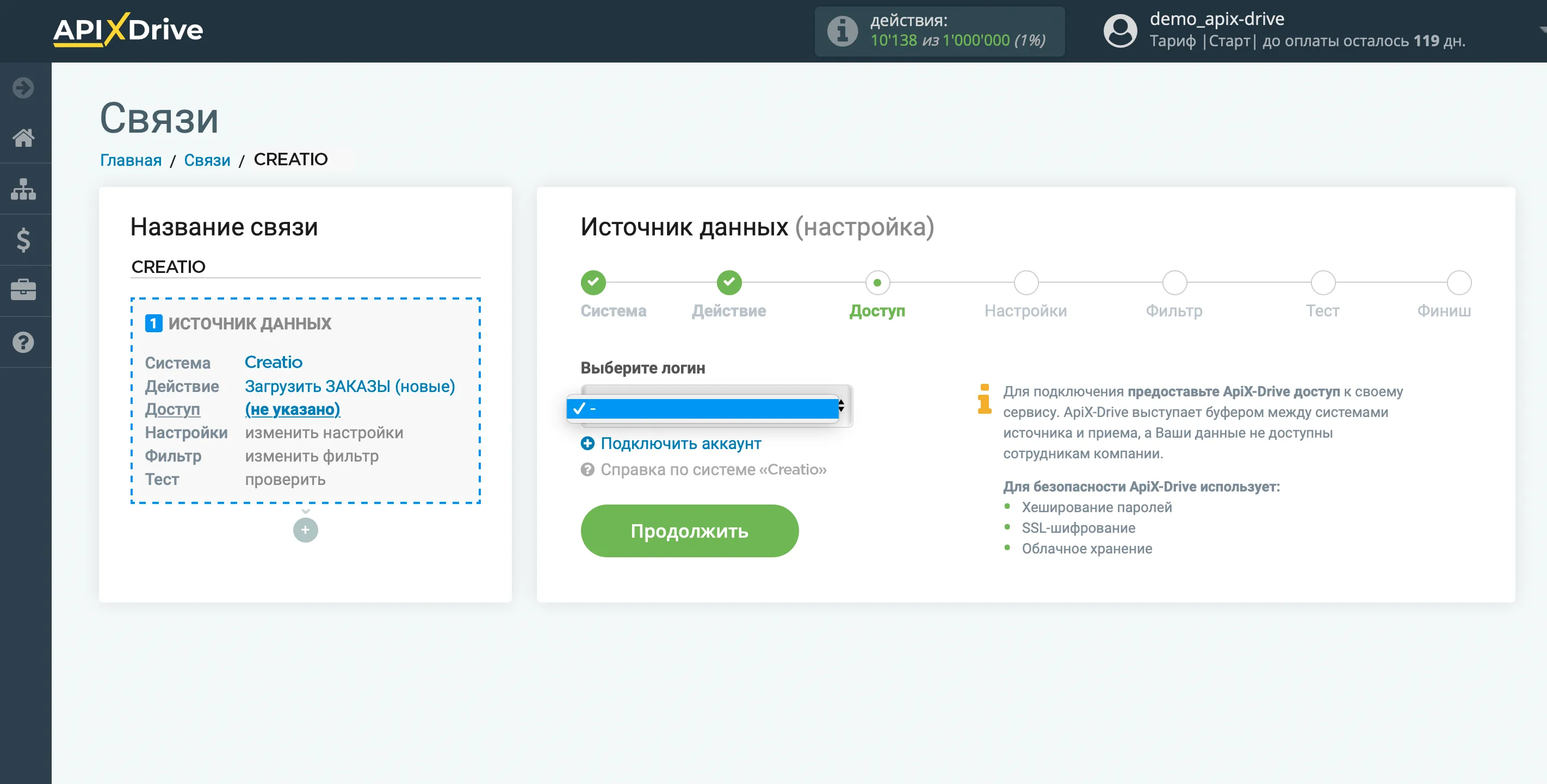Click изменить настройки text
This screenshot has height=784, width=1547.
[324, 432]
